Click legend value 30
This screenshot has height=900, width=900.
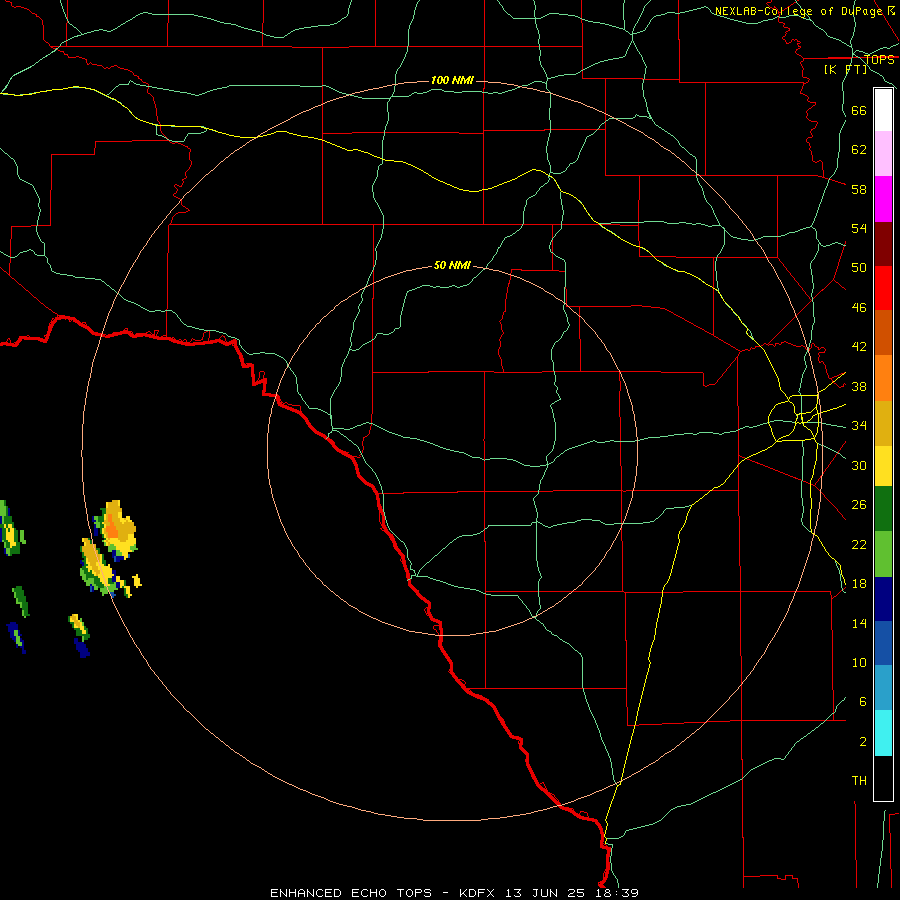click(x=859, y=465)
